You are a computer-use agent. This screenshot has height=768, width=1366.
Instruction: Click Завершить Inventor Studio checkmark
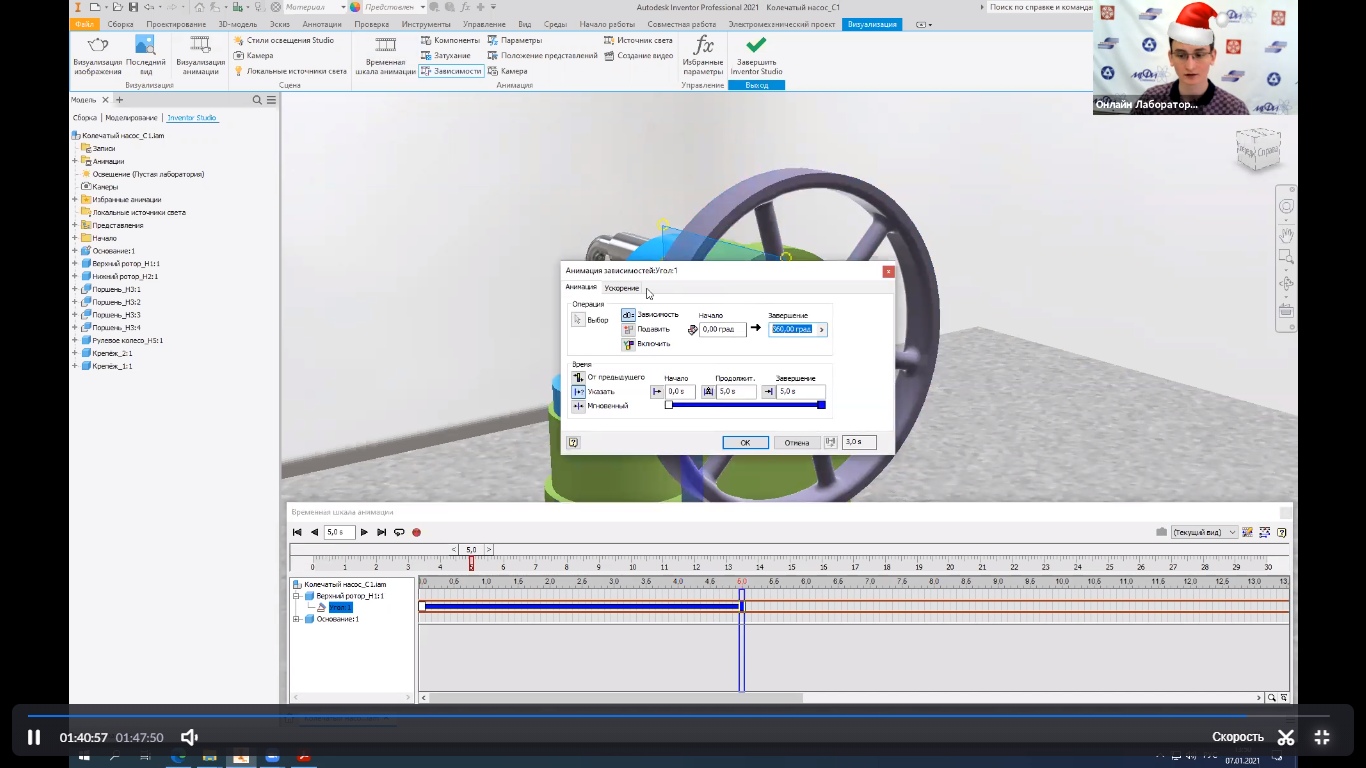[756, 56]
